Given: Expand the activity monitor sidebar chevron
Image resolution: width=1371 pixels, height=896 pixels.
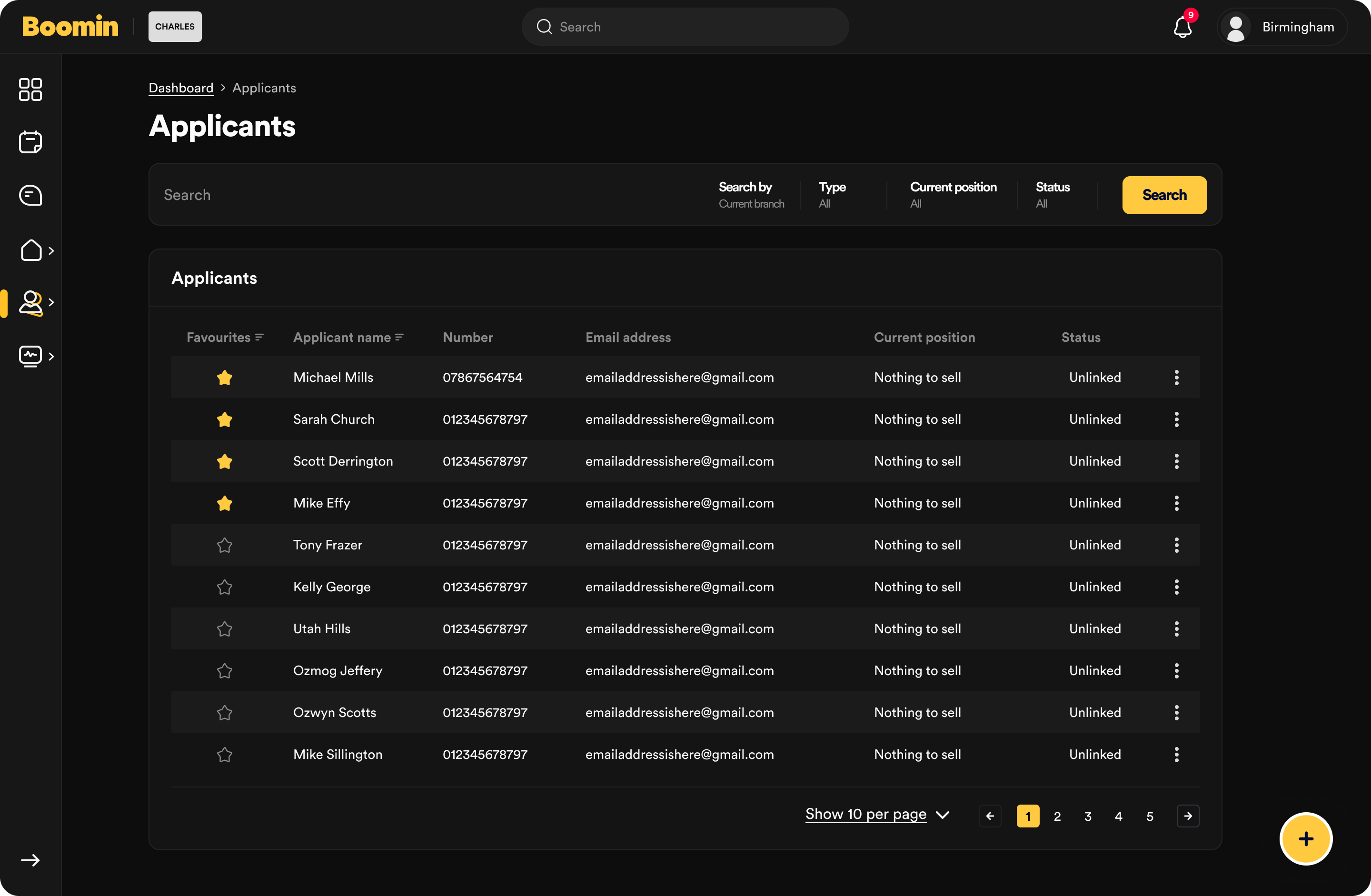Looking at the screenshot, I should (x=51, y=357).
